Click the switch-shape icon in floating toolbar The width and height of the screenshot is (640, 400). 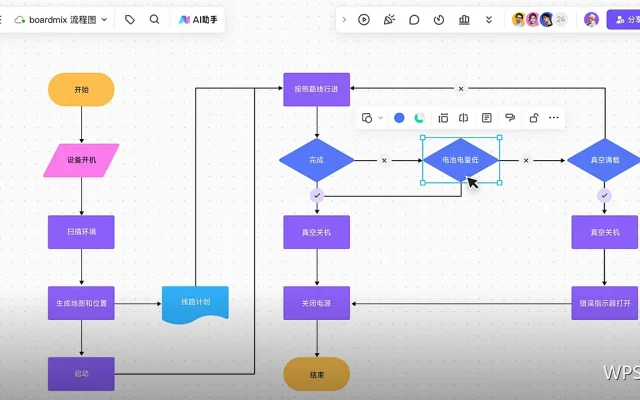pyautogui.click(x=367, y=118)
